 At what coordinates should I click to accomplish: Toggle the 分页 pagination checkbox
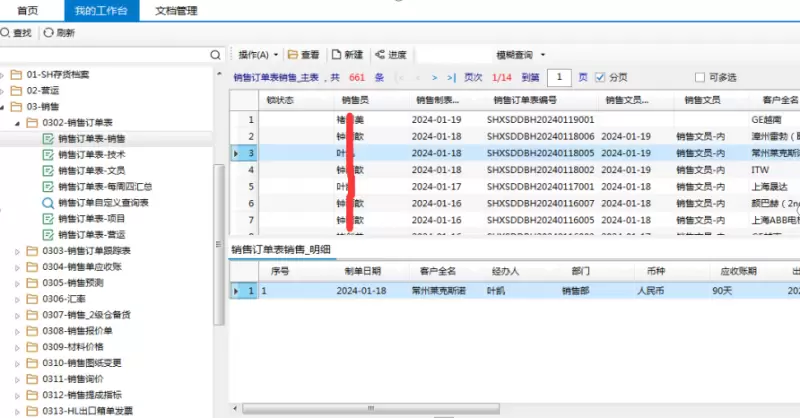pos(600,77)
